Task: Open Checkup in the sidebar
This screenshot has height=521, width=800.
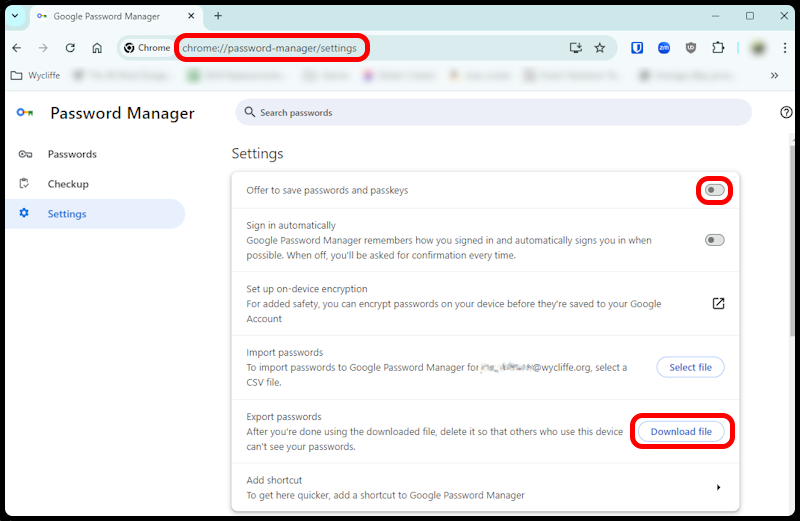Action: click(x=95, y=184)
